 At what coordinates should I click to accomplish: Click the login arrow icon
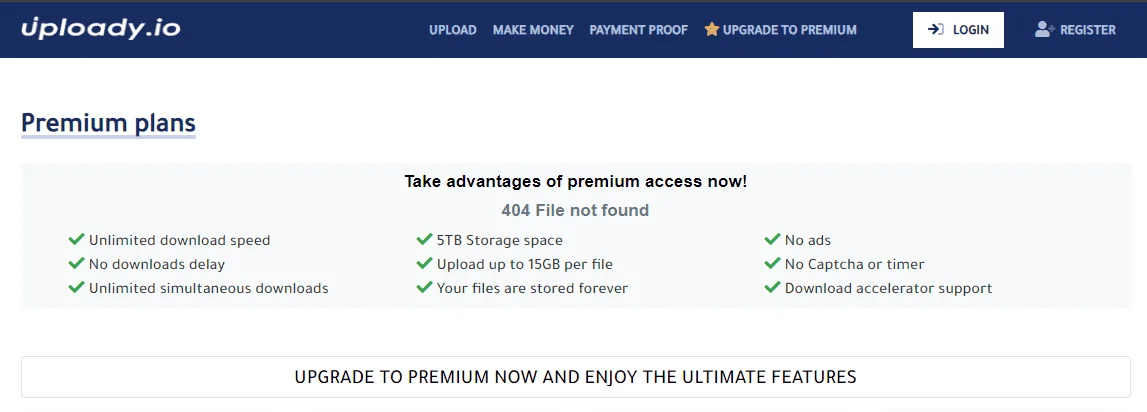pyautogui.click(x=936, y=29)
